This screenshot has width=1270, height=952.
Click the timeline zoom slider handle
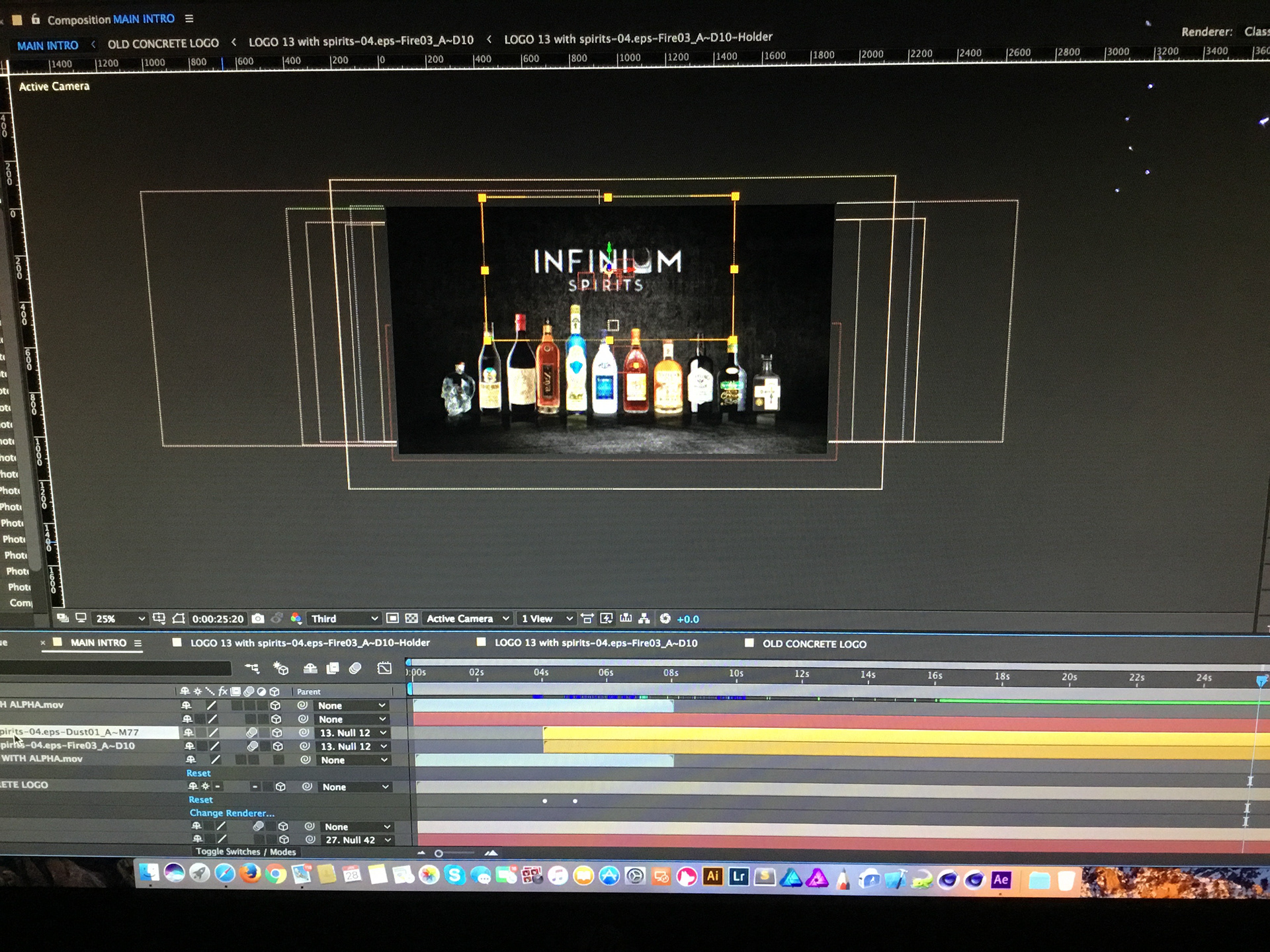pos(439,853)
